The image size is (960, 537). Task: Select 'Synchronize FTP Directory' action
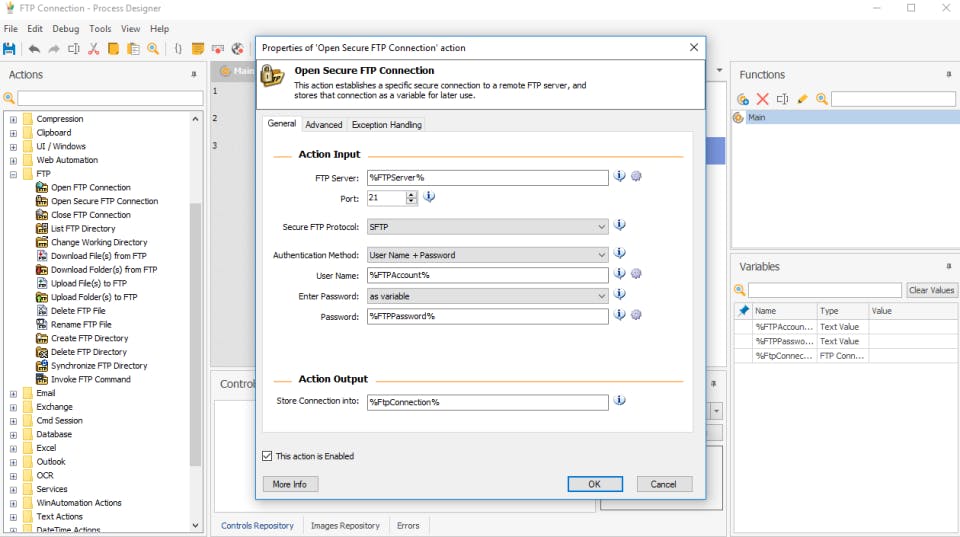(x=99, y=366)
